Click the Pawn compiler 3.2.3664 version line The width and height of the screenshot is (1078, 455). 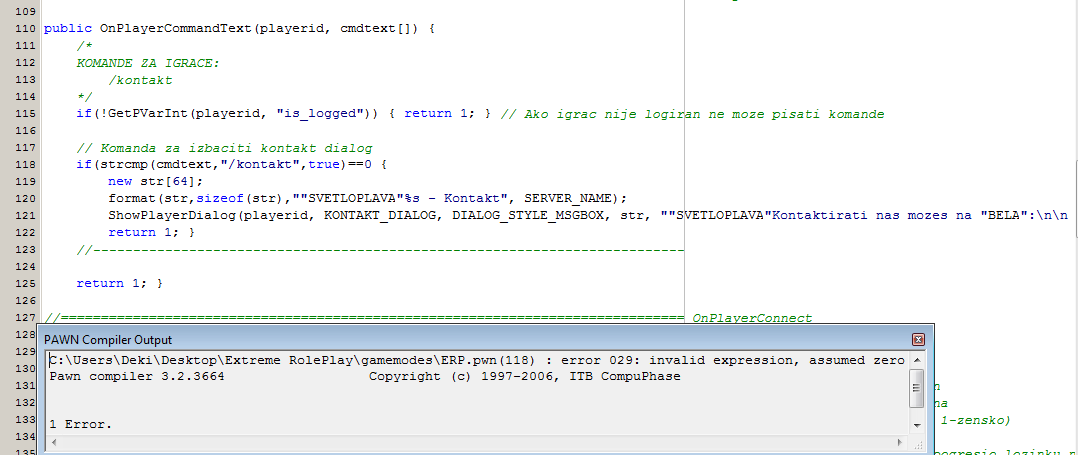tap(137, 376)
